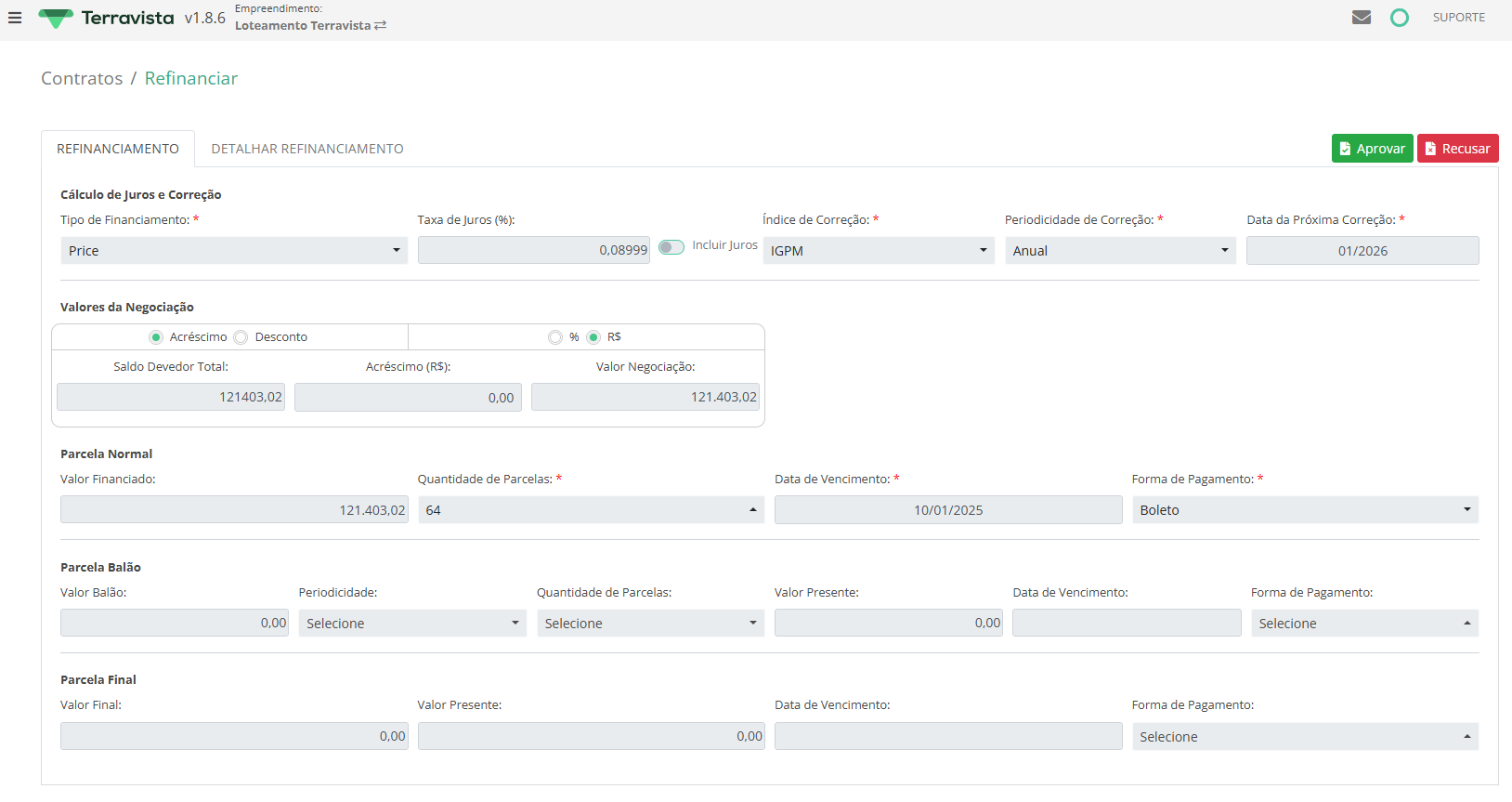Click the Refinanciar breadcrumb
The image size is (1512, 802).
tap(191, 79)
